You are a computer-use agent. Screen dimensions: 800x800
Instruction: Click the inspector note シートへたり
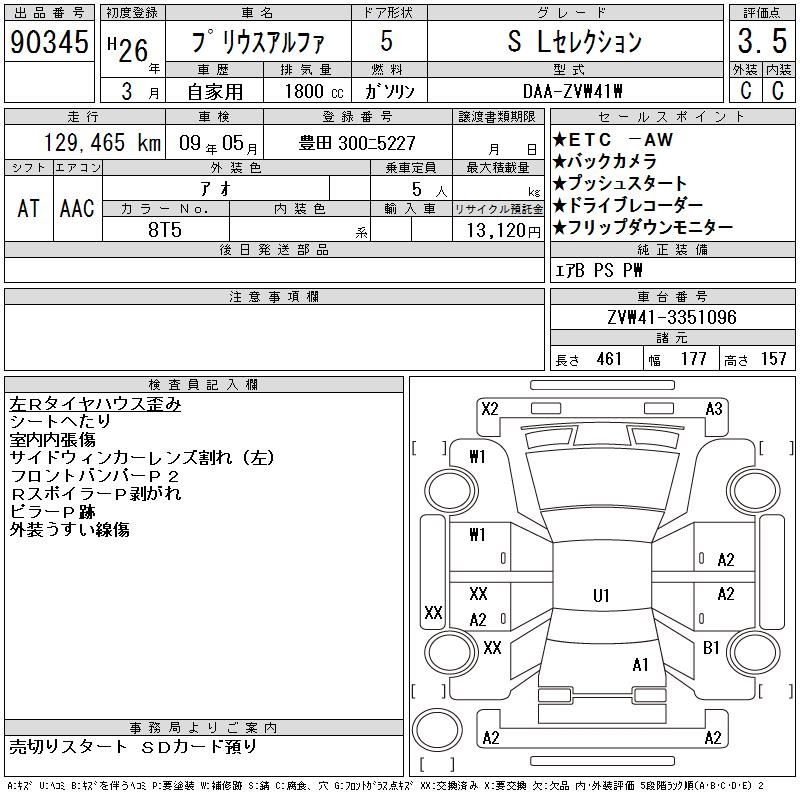point(60,421)
